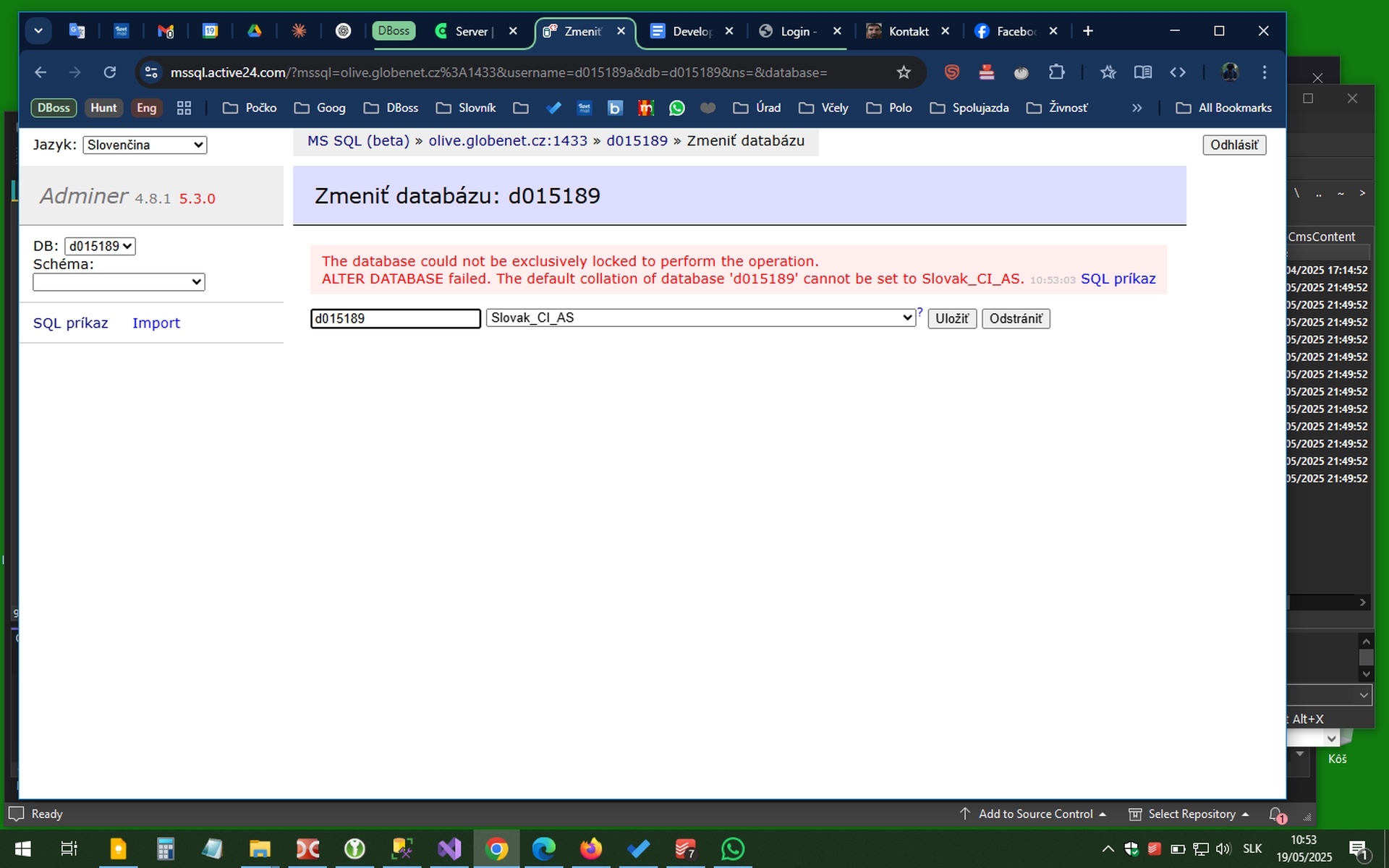Open Firefox from the taskbar
Viewport: 1389px width, 868px height.
(590, 848)
